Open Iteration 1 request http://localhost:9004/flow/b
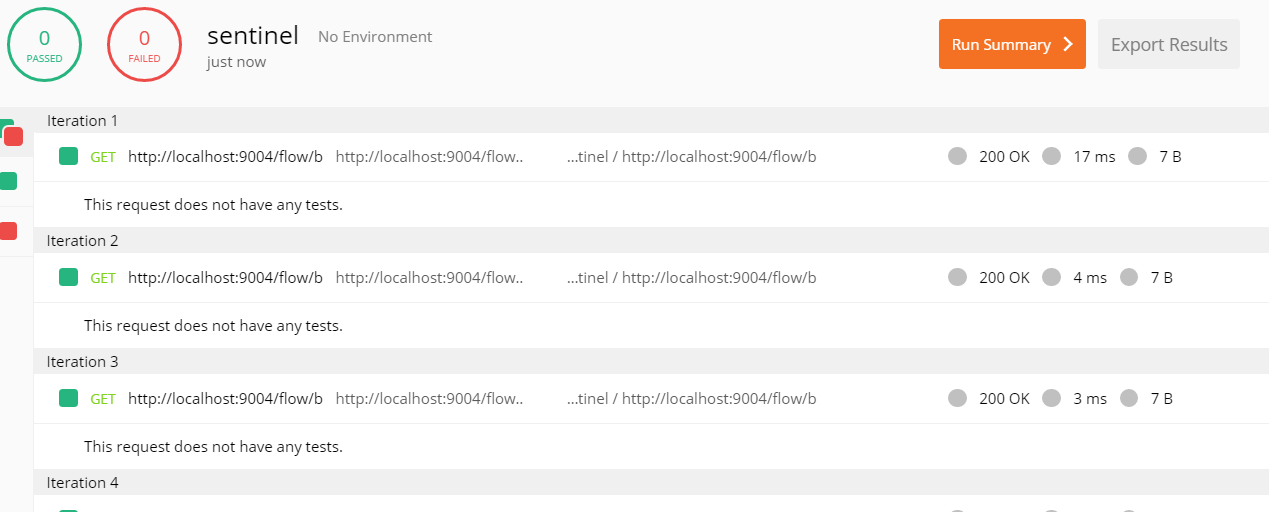This screenshot has width=1269, height=512. pyautogui.click(x=225, y=156)
